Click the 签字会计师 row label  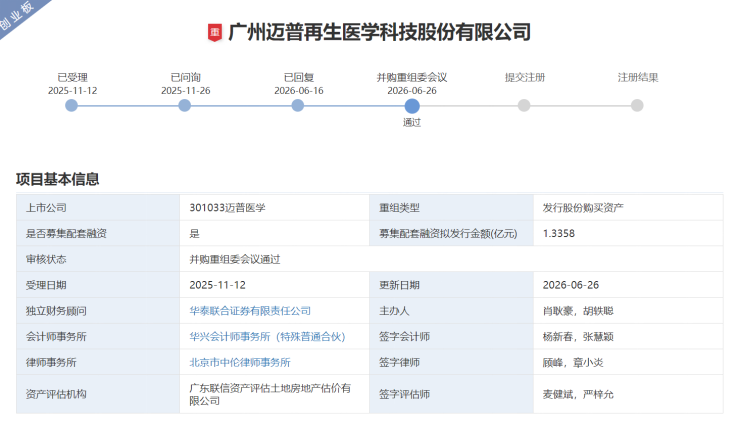[x=405, y=337]
